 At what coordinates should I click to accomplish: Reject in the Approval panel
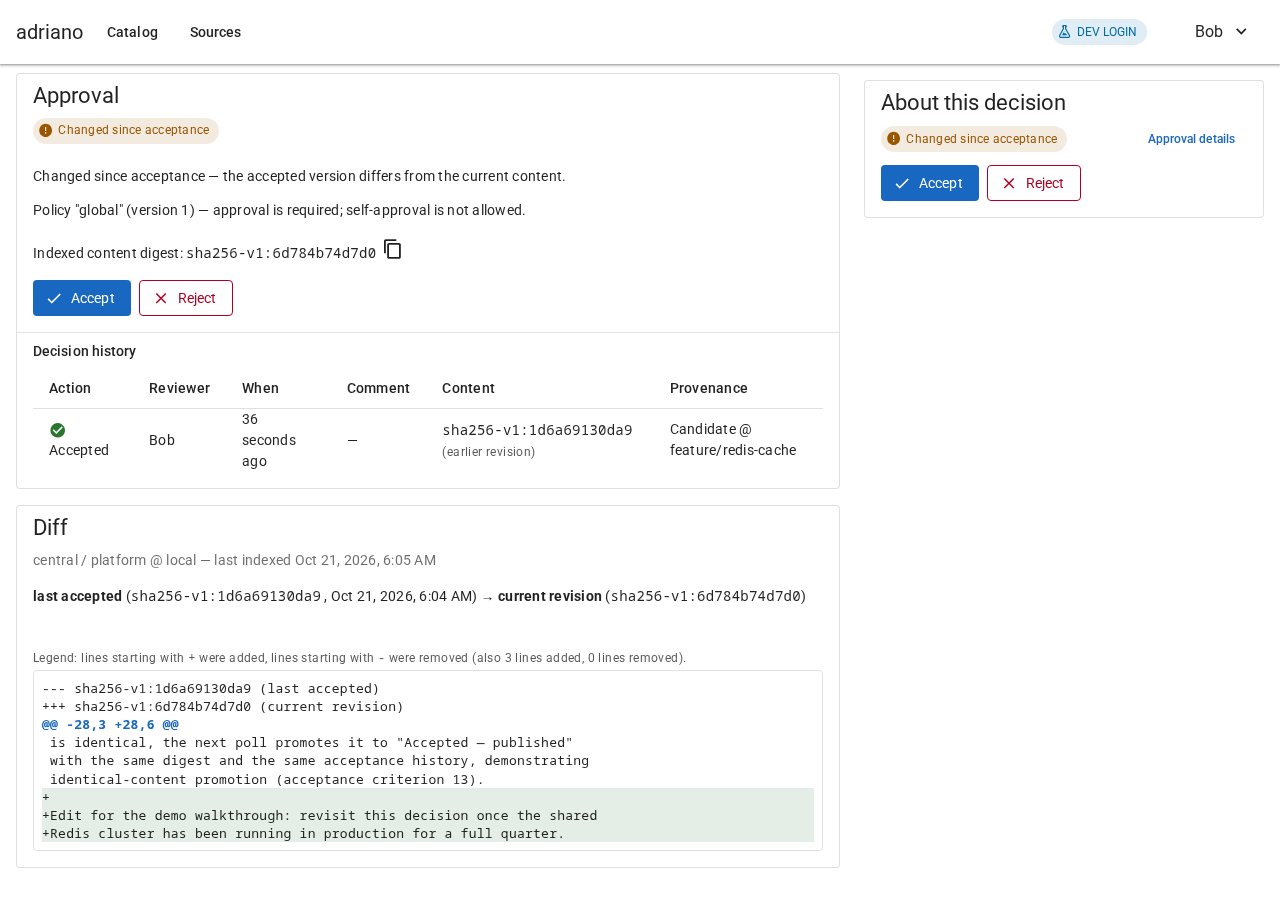186,298
